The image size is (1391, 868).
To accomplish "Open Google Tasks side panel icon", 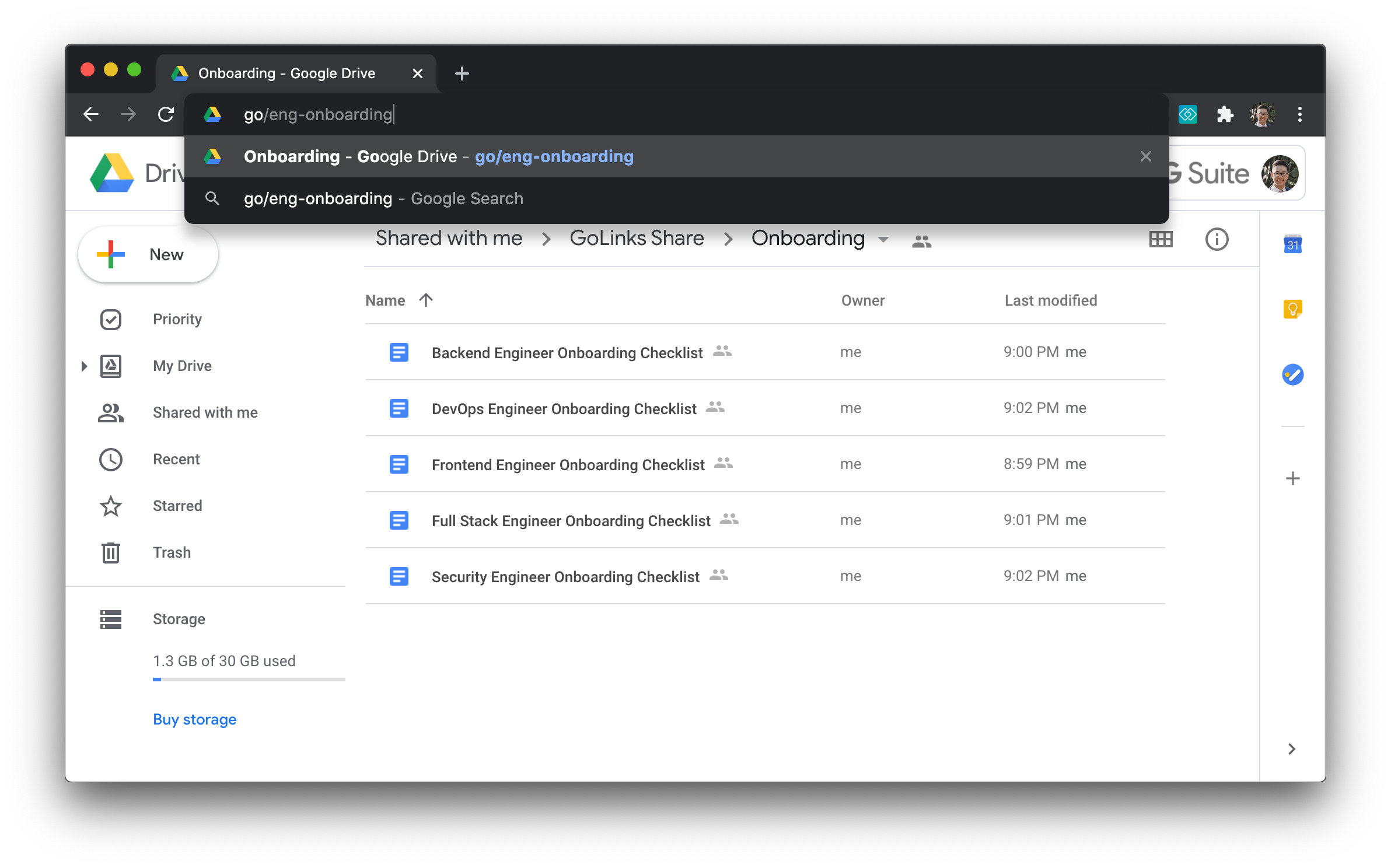I will coord(1292,374).
